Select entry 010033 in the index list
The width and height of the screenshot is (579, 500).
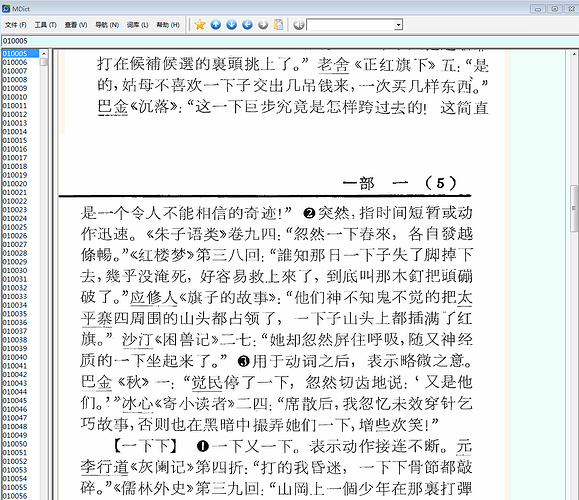click(15, 297)
